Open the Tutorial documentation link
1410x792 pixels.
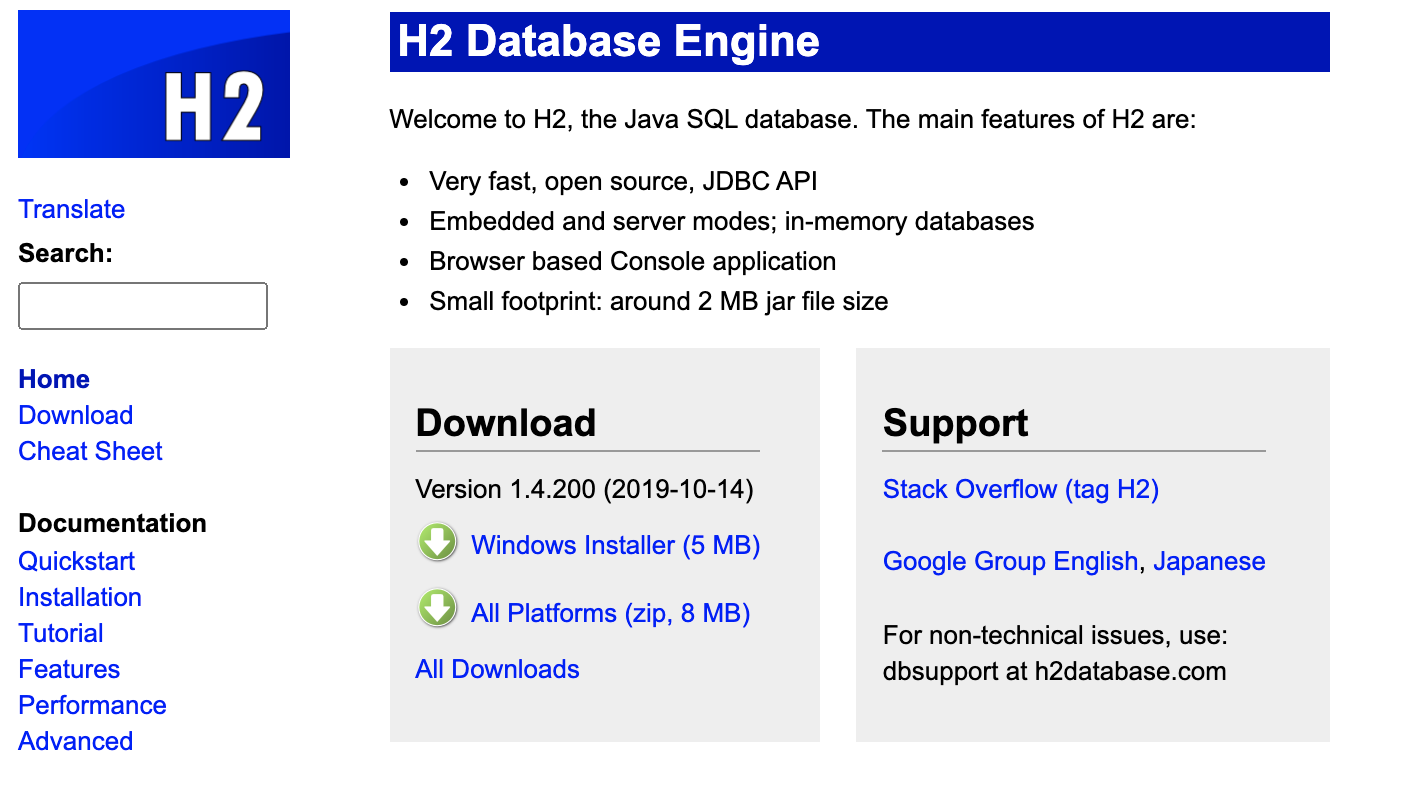(x=61, y=633)
